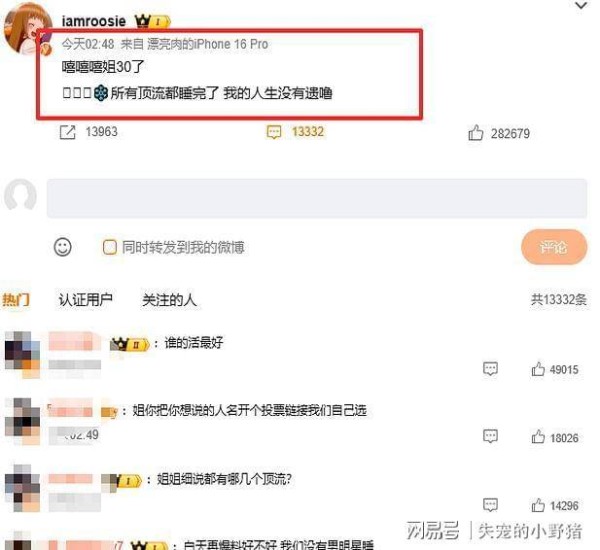The image size is (600, 550).
Task: Open iamroosie's profile avatar
Action: click(x=28, y=29)
